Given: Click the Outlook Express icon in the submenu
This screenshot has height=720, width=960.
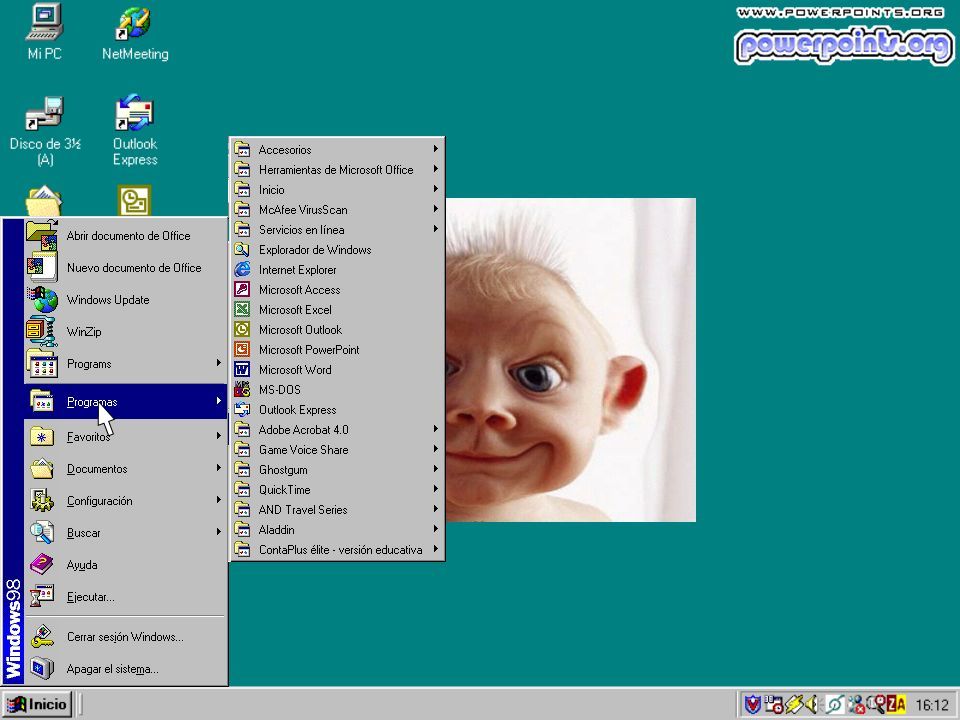Looking at the screenshot, I should point(242,410).
